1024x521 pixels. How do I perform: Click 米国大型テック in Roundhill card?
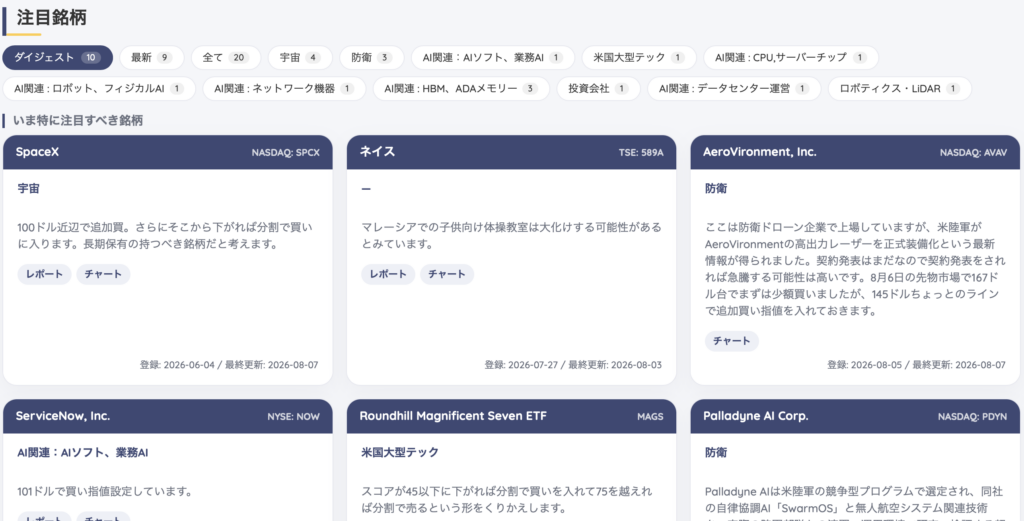(x=398, y=452)
